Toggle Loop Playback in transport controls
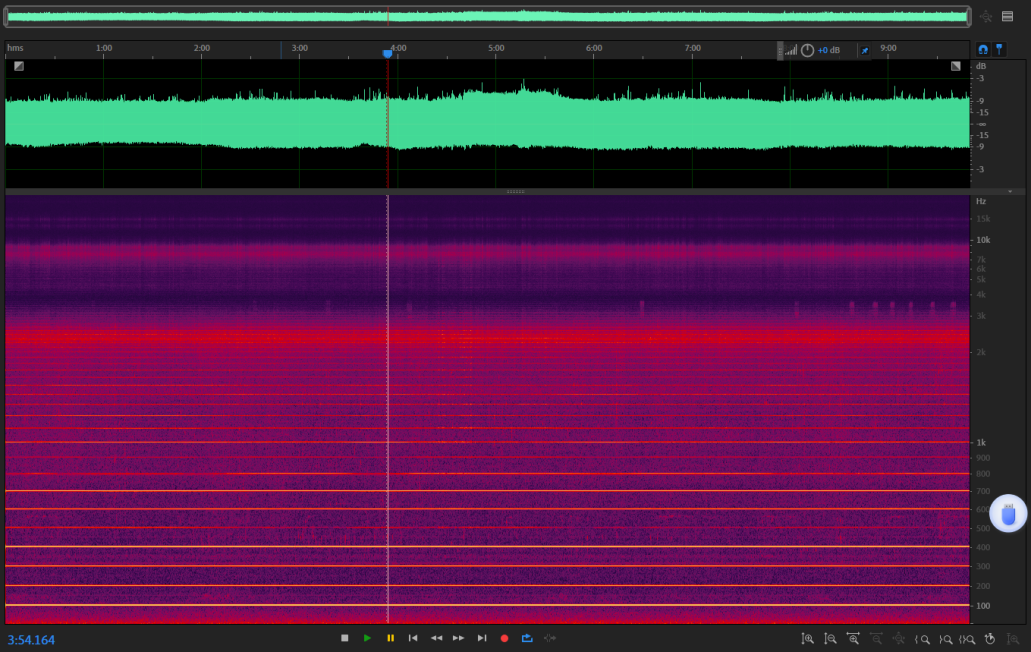 tap(527, 638)
